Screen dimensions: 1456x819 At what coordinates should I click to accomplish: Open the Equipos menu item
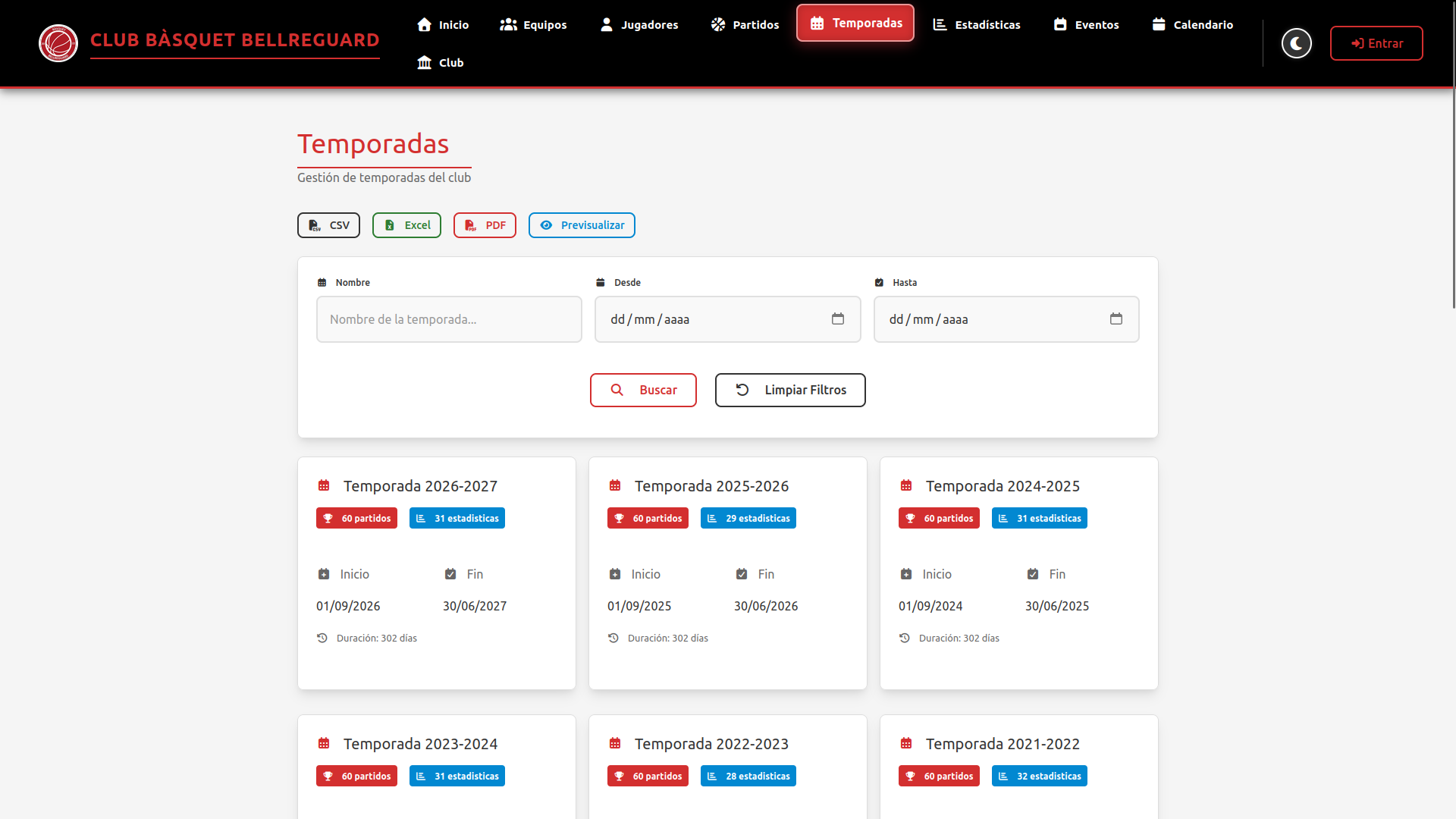pyautogui.click(x=533, y=24)
